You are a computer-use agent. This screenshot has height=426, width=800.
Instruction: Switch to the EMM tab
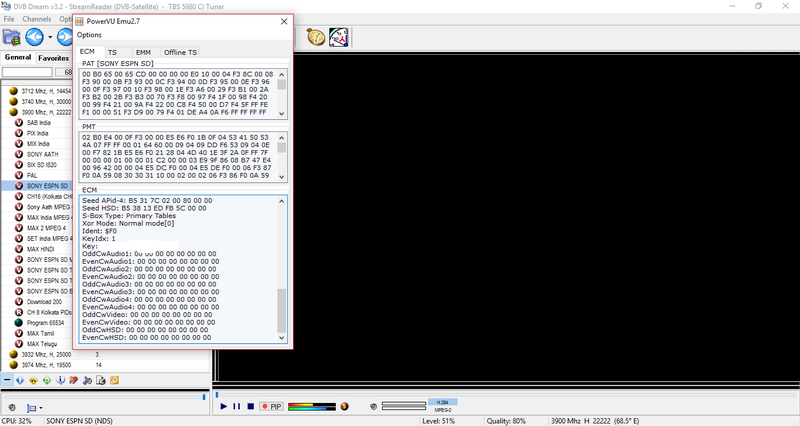click(x=143, y=52)
